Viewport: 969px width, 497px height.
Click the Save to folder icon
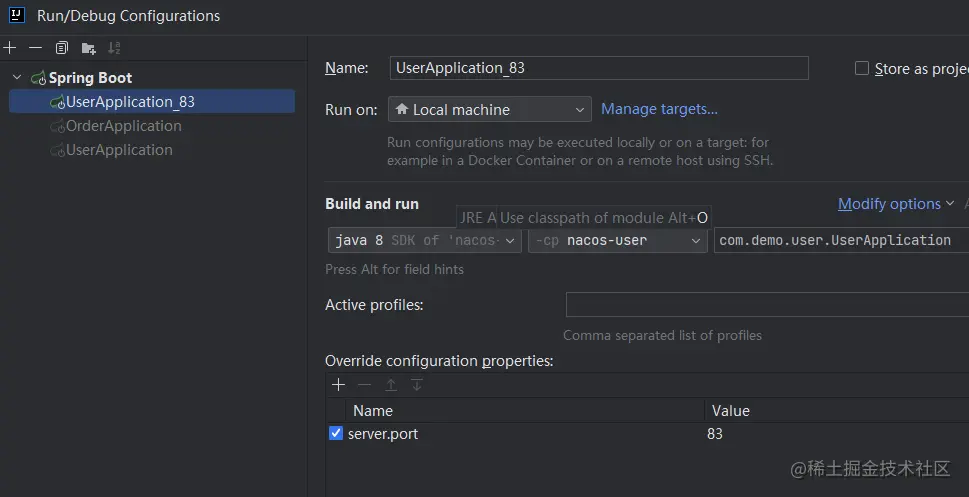(x=88, y=48)
